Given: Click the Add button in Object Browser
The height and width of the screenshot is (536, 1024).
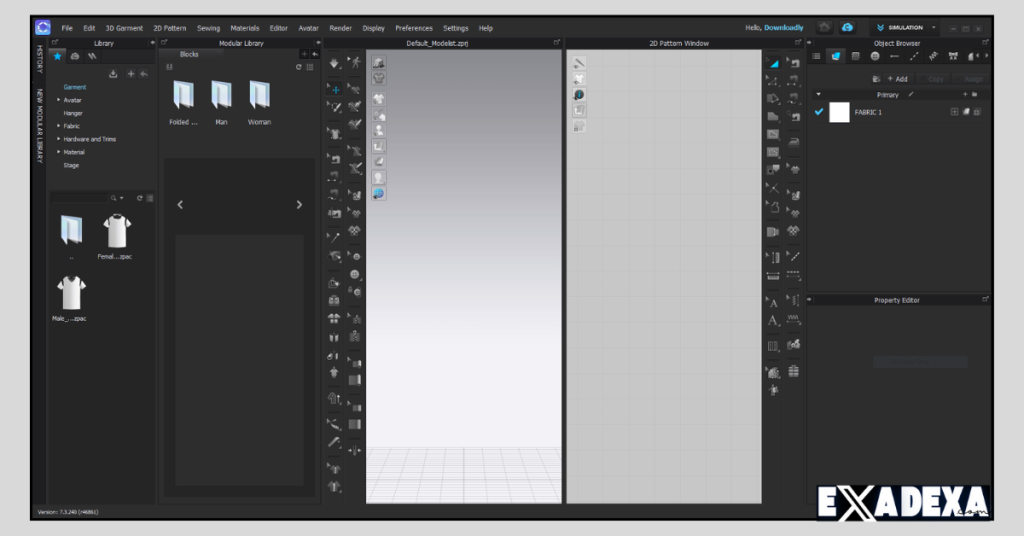Looking at the screenshot, I should (x=896, y=78).
